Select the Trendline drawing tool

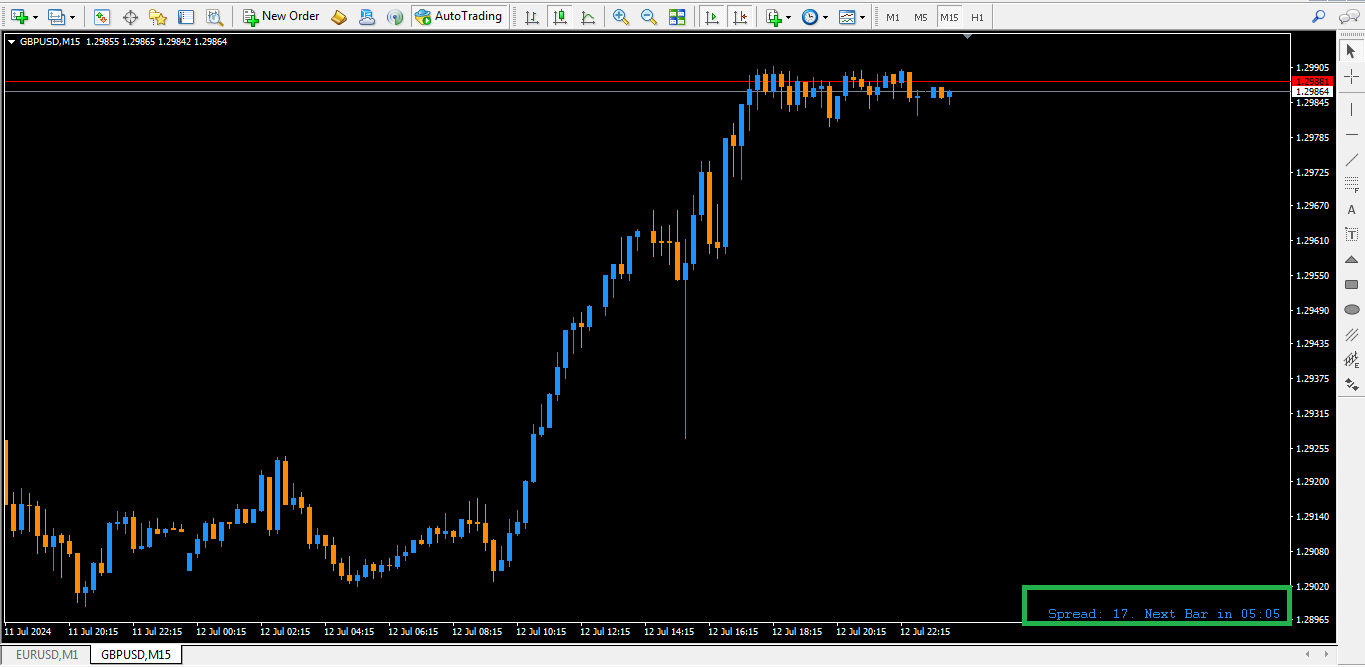1351,159
